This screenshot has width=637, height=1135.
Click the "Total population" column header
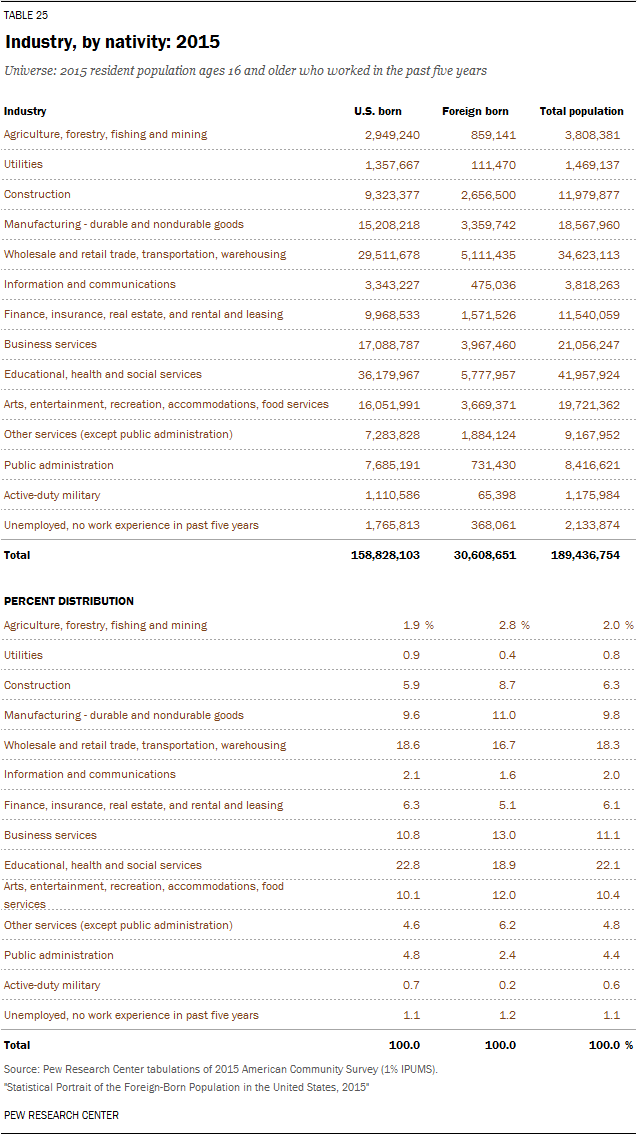[581, 111]
